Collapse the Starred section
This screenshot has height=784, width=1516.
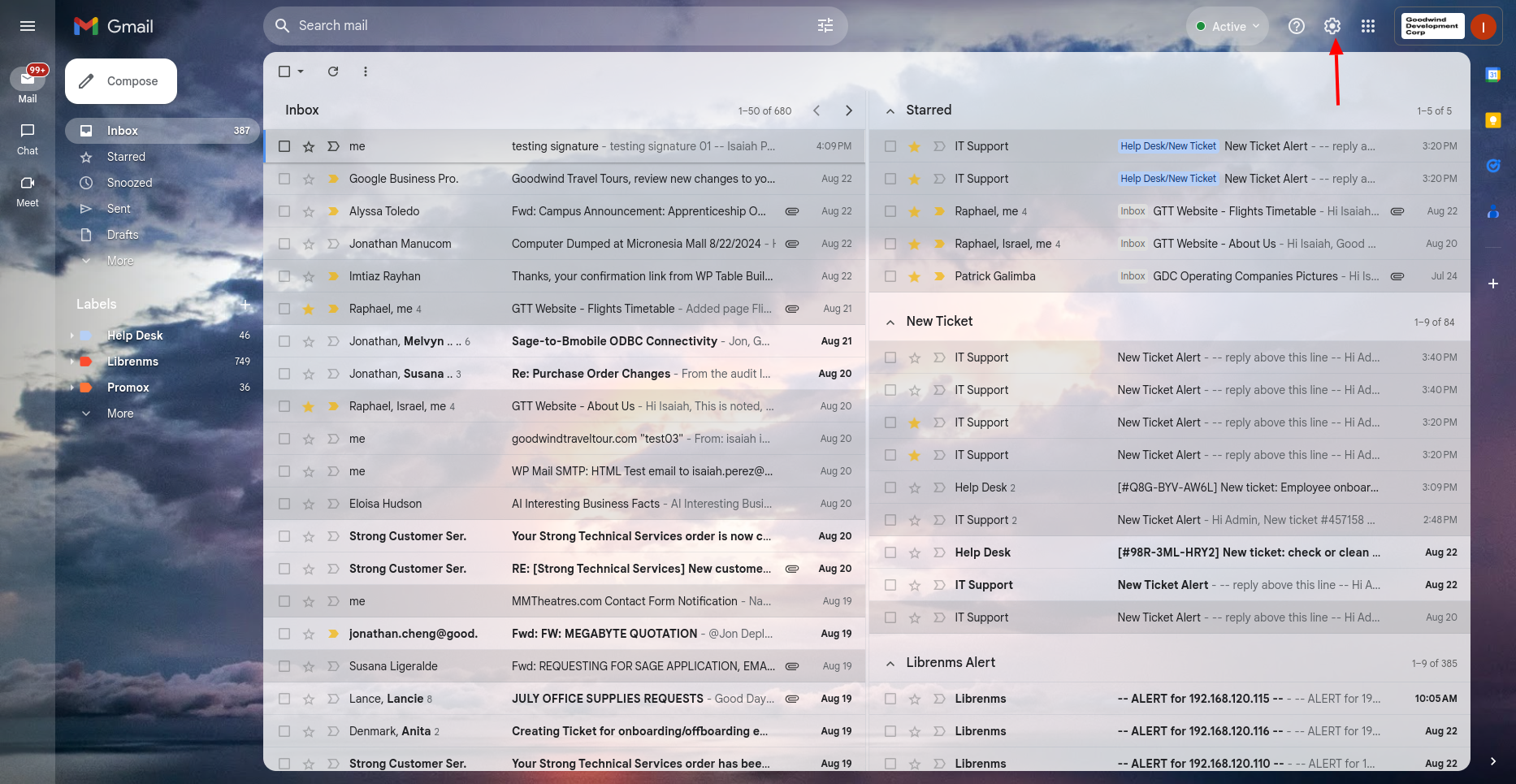(x=890, y=110)
